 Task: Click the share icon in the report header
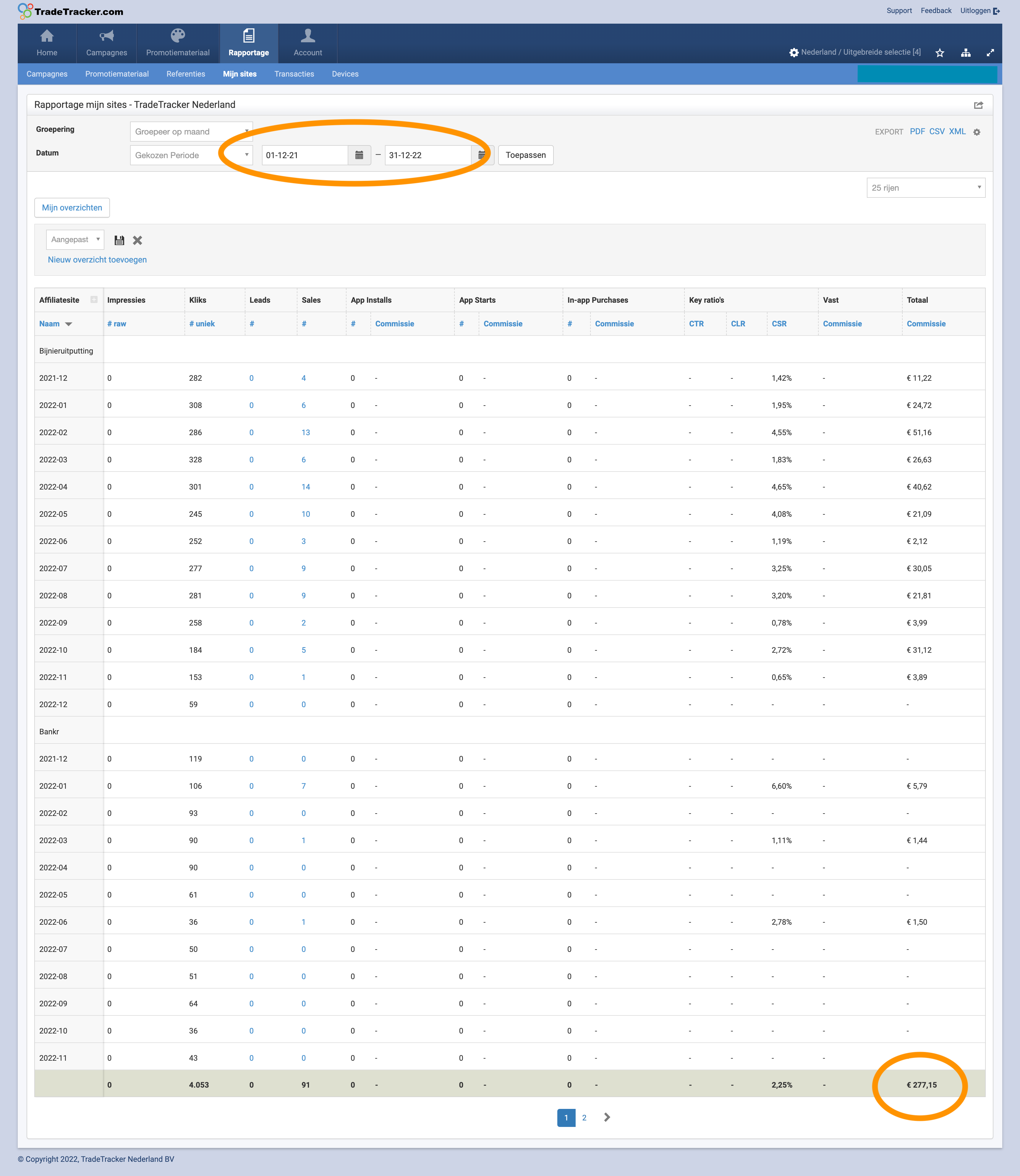978,105
